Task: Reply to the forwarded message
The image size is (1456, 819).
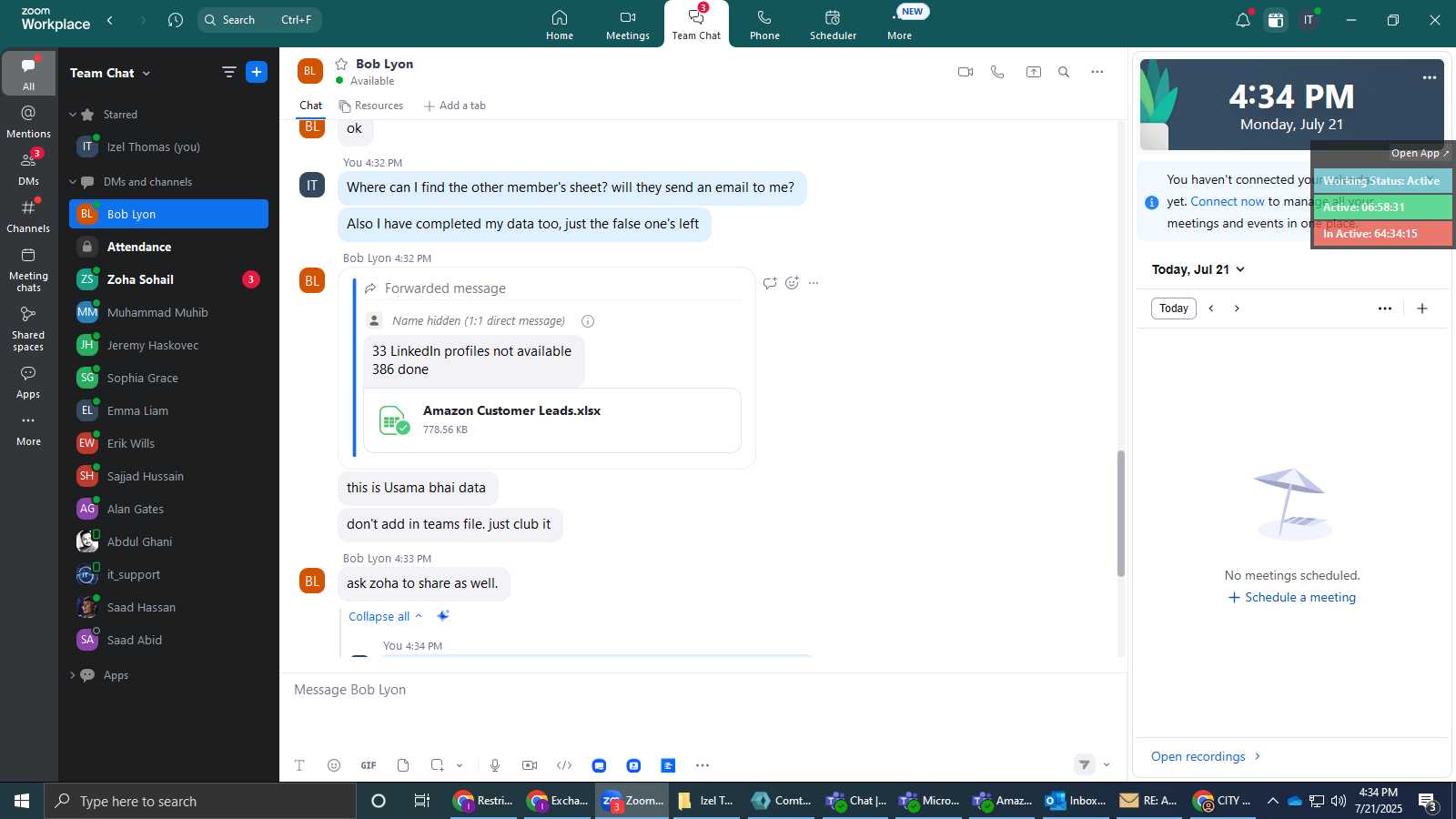Action: (x=770, y=283)
